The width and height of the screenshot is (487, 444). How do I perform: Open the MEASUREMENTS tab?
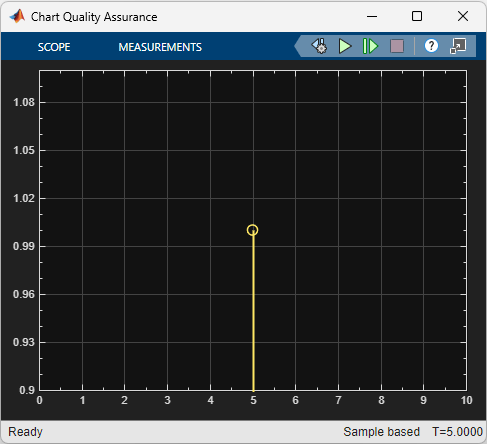click(x=160, y=47)
